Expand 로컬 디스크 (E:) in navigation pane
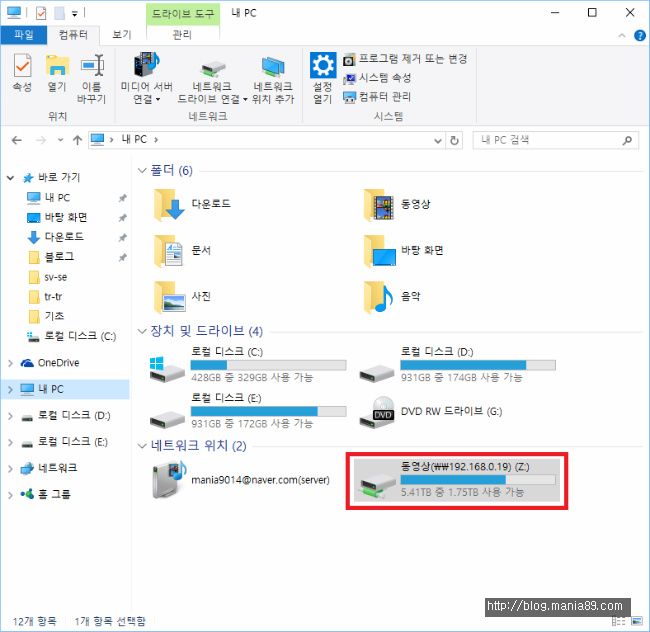Viewport: 650px width, 632px height. (x=10, y=442)
